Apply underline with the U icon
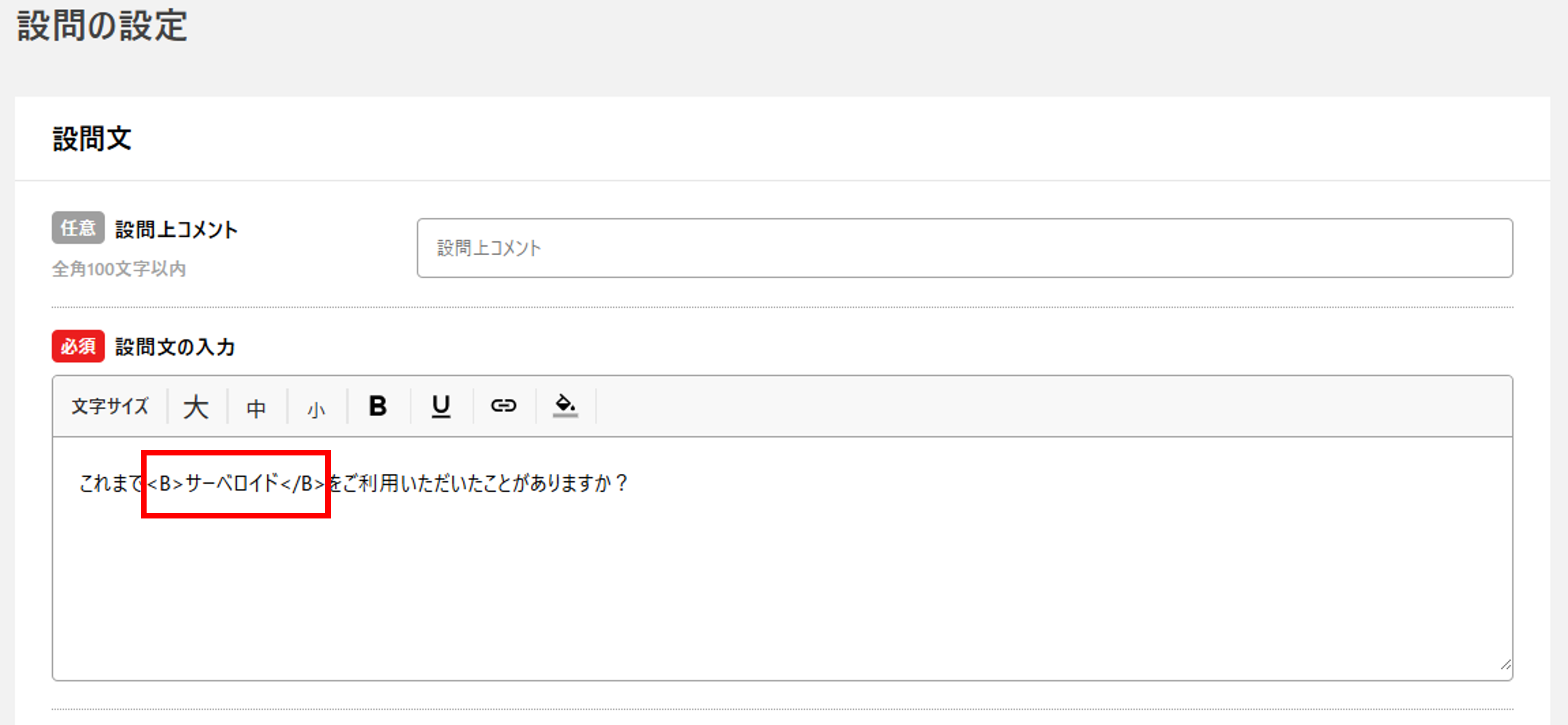 (x=441, y=406)
